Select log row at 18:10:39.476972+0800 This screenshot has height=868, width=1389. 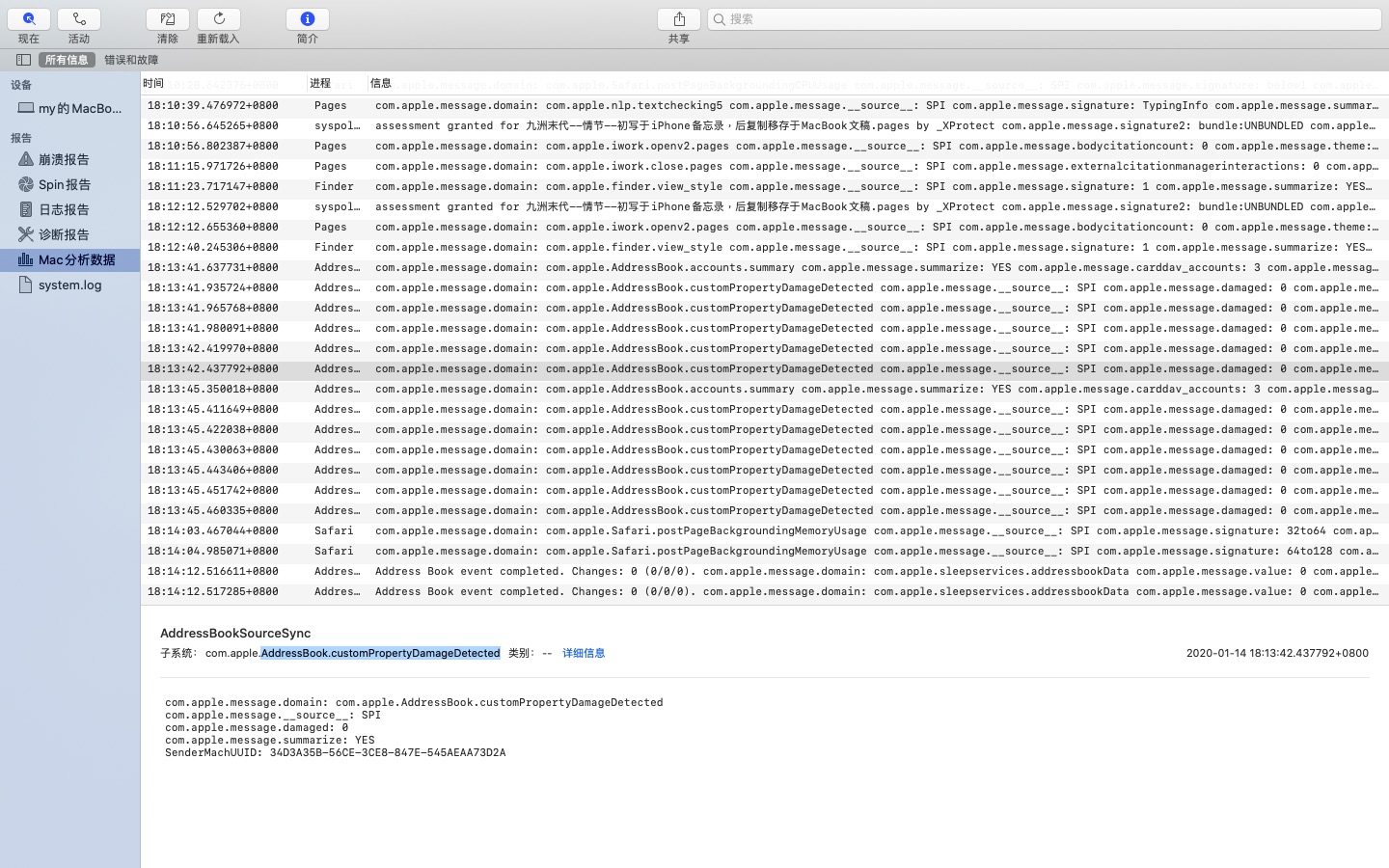point(765,105)
